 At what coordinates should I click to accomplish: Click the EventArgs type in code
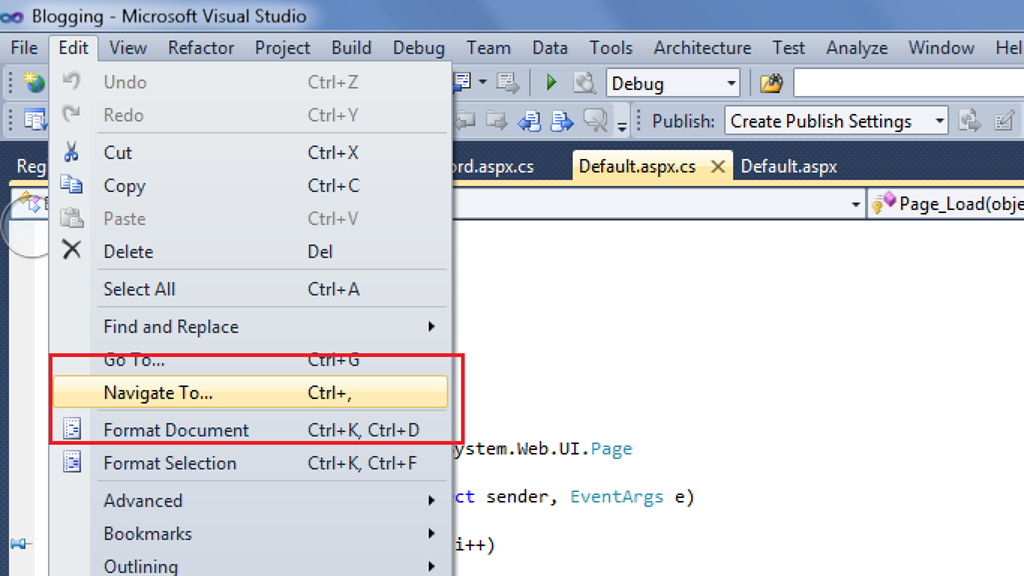click(x=616, y=496)
